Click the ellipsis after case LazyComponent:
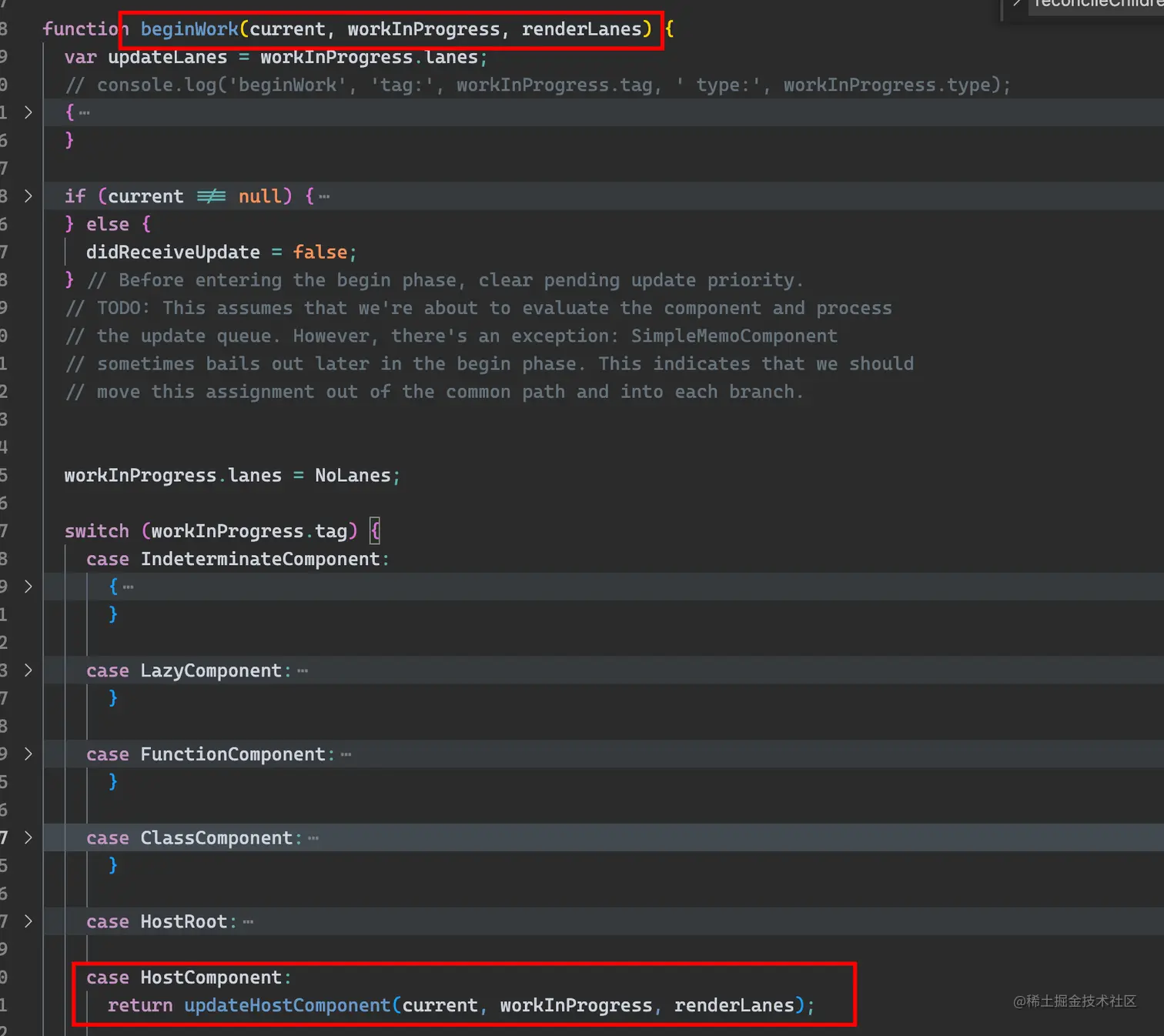The image size is (1164, 1036). 303,671
